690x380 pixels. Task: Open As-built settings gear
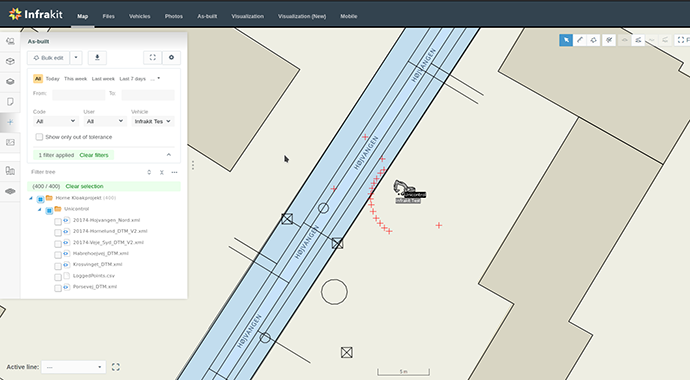pos(171,58)
